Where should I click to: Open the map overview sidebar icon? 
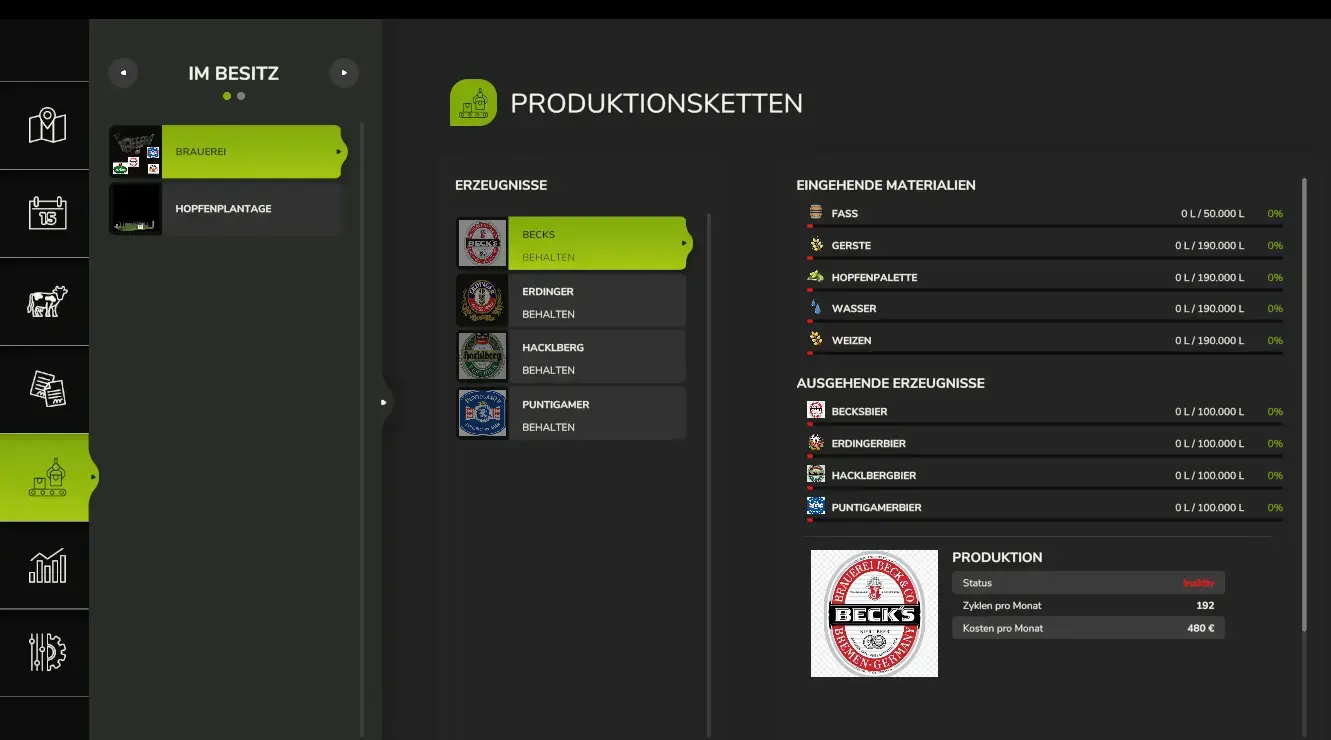[x=47, y=126]
